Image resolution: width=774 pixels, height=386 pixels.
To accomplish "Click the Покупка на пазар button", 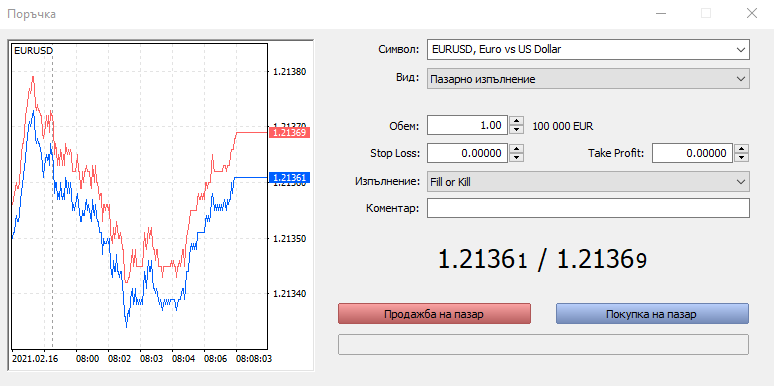I will (x=652, y=314).
